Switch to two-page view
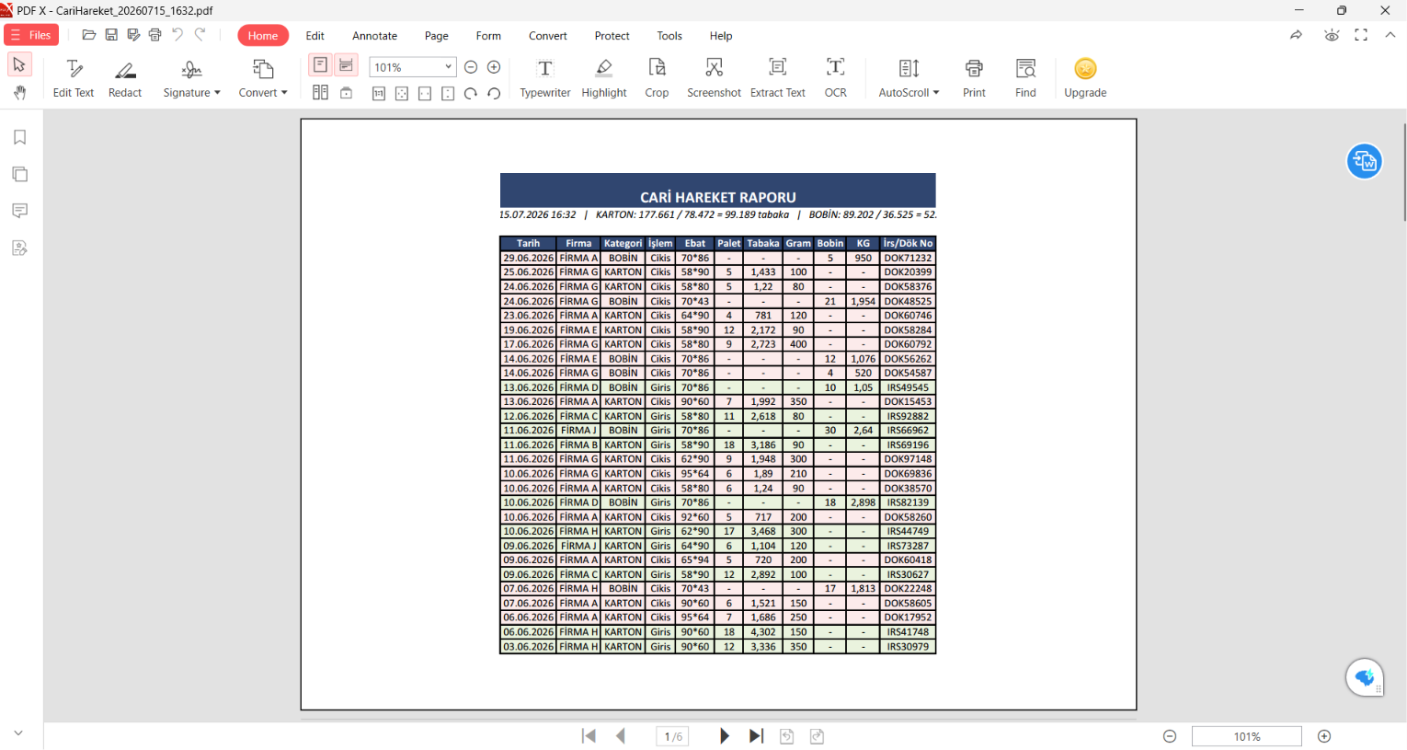The height and width of the screenshot is (750, 1407). [320, 93]
